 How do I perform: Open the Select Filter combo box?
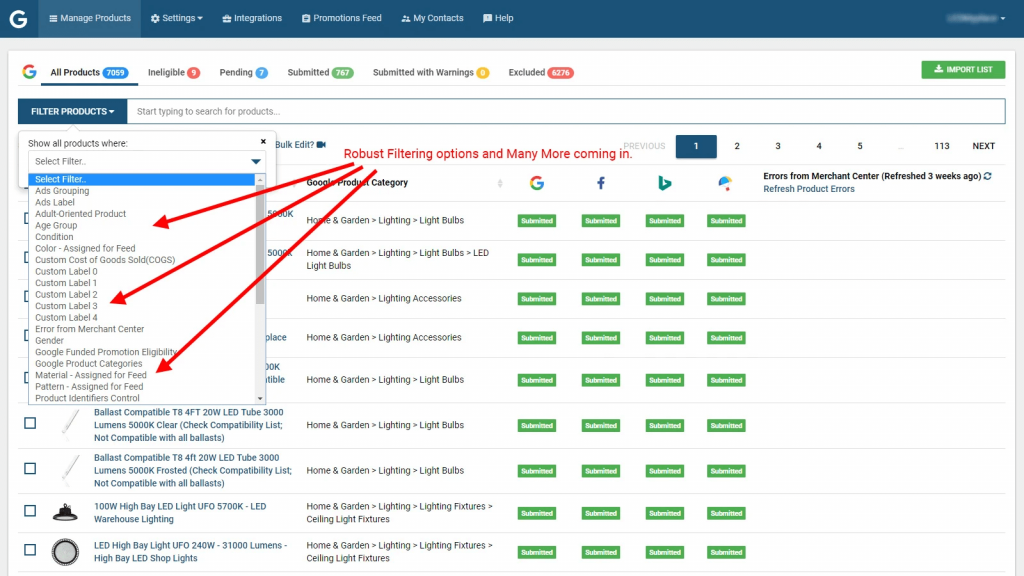click(x=147, y=161)
